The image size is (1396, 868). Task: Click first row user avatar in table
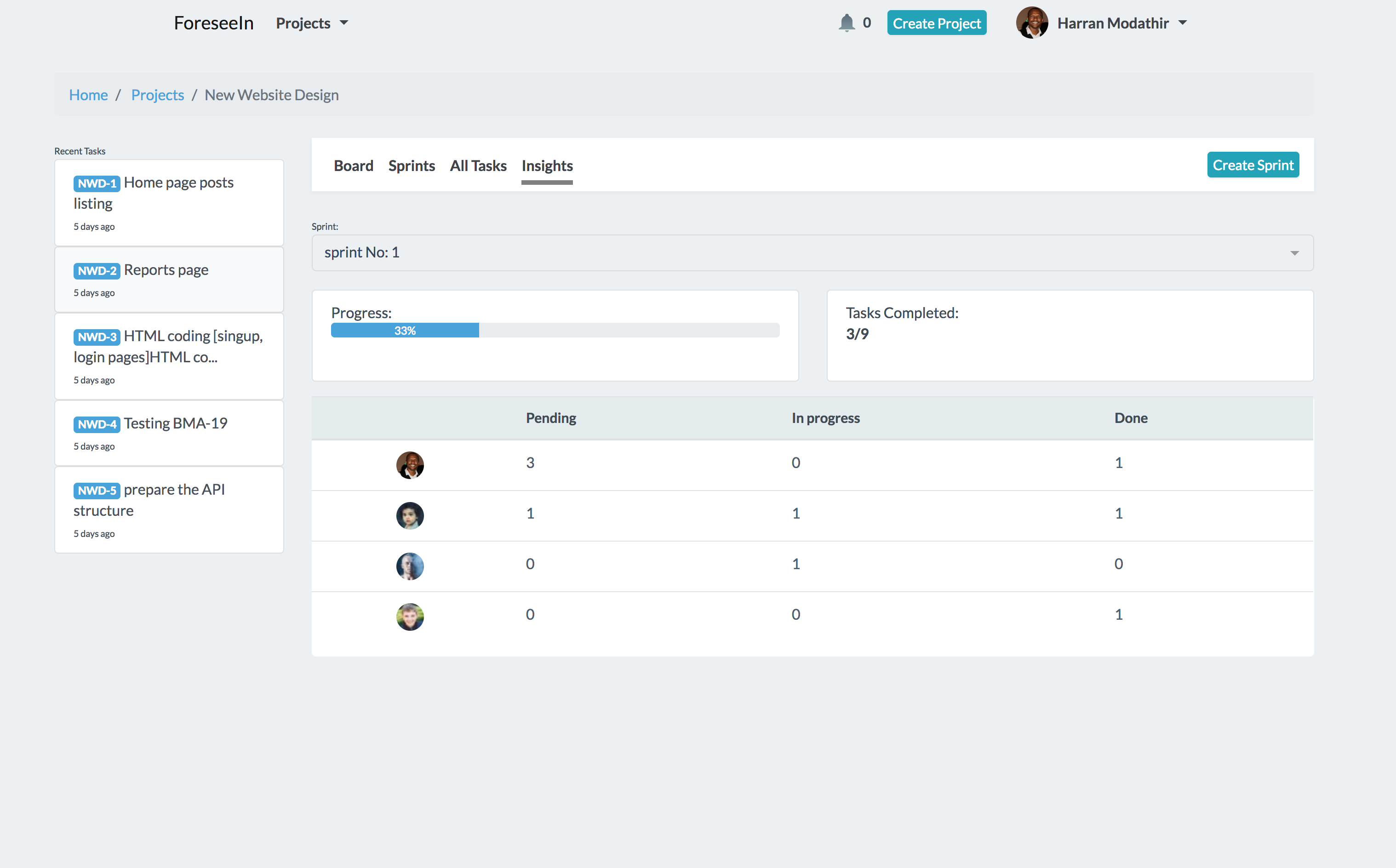click(410, 464)
